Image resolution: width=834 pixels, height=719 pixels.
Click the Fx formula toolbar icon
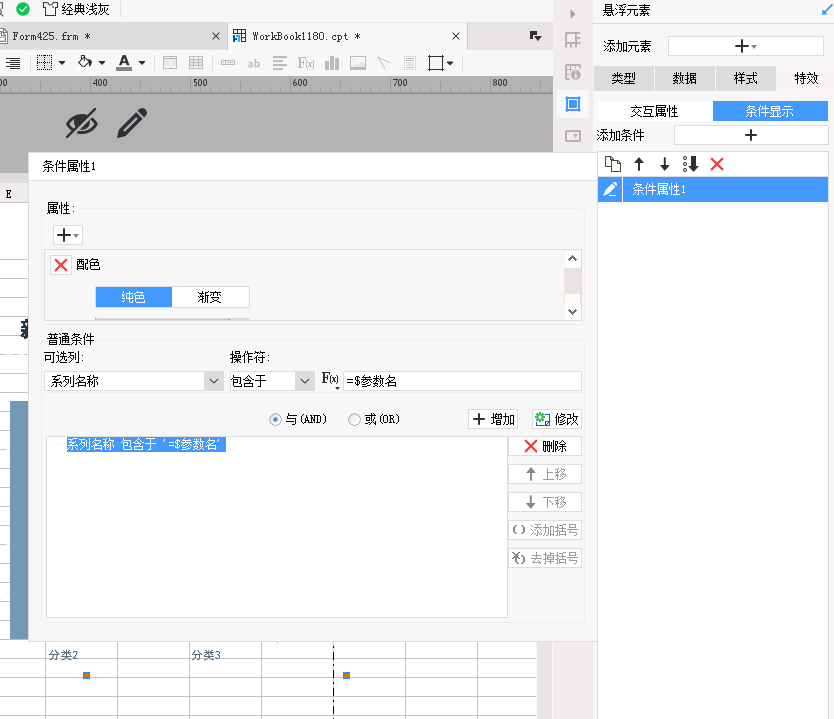coord(306,63)
